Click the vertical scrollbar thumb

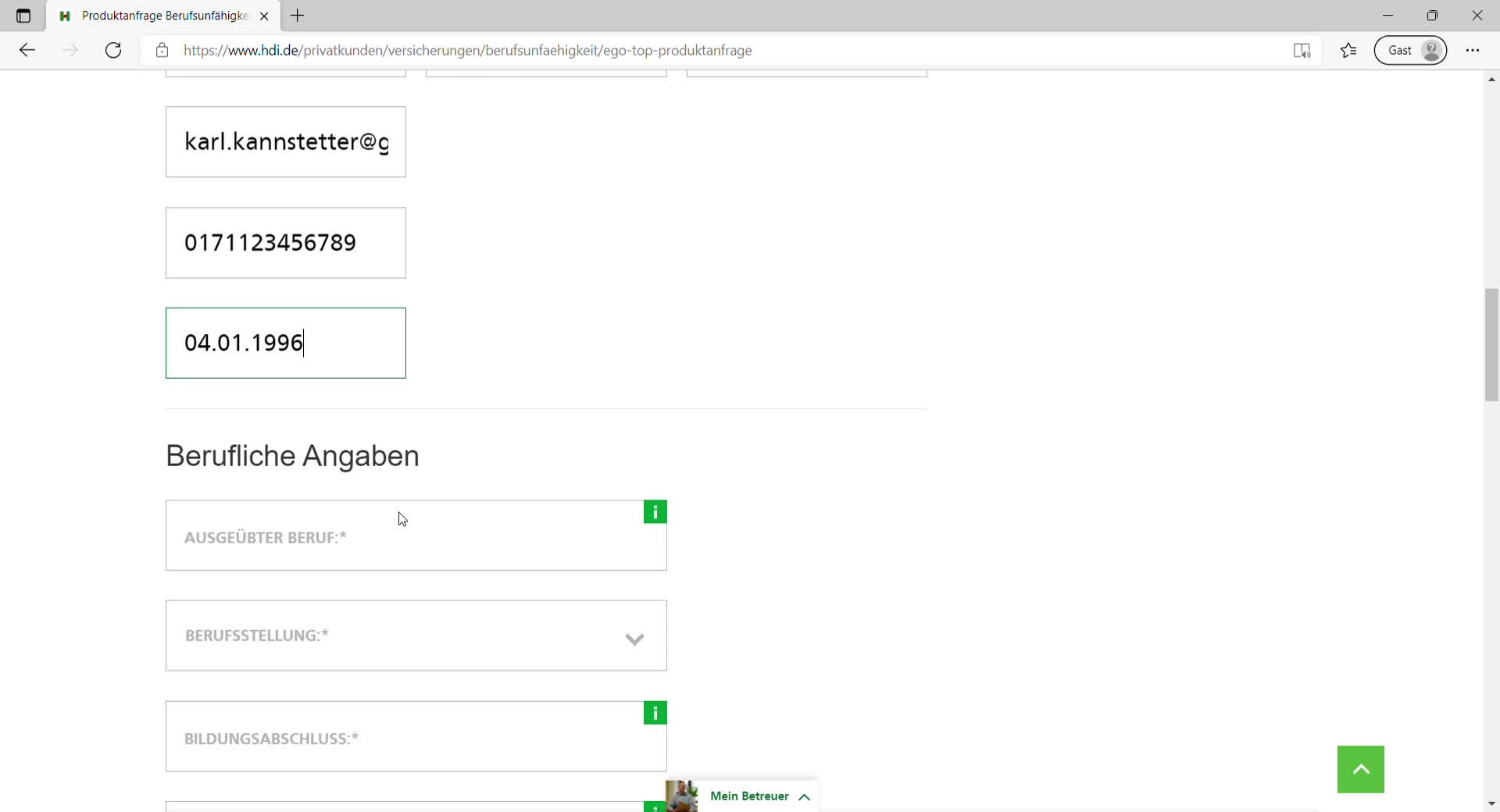click(x=1491, y=344)
